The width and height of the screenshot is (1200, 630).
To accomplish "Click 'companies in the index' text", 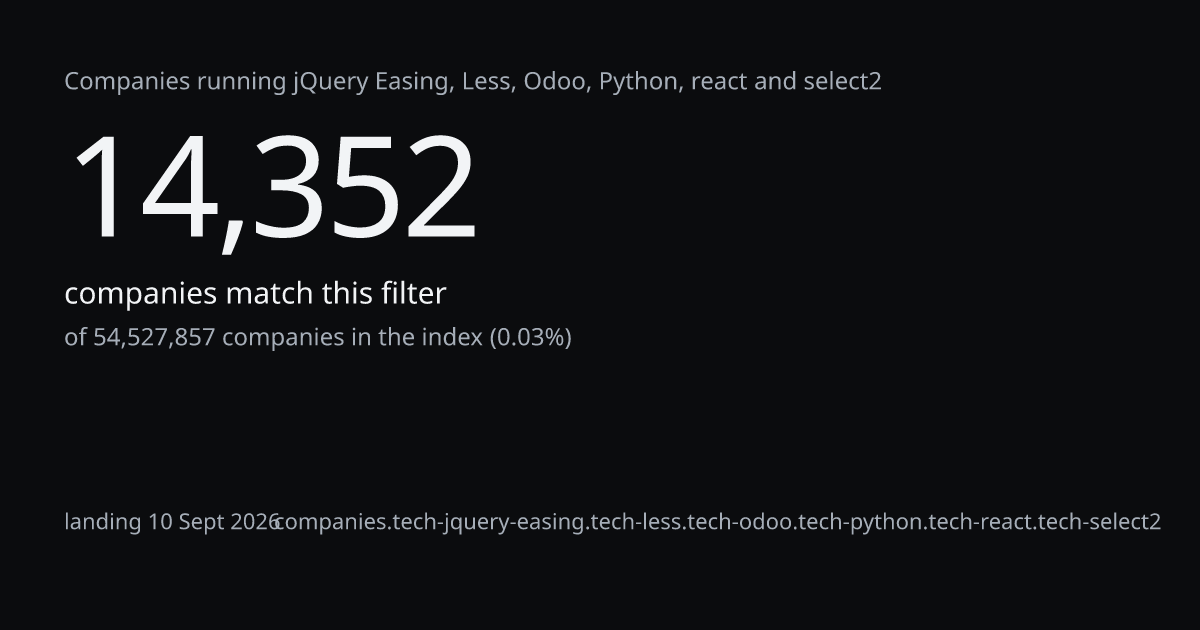I will point(352,337).
